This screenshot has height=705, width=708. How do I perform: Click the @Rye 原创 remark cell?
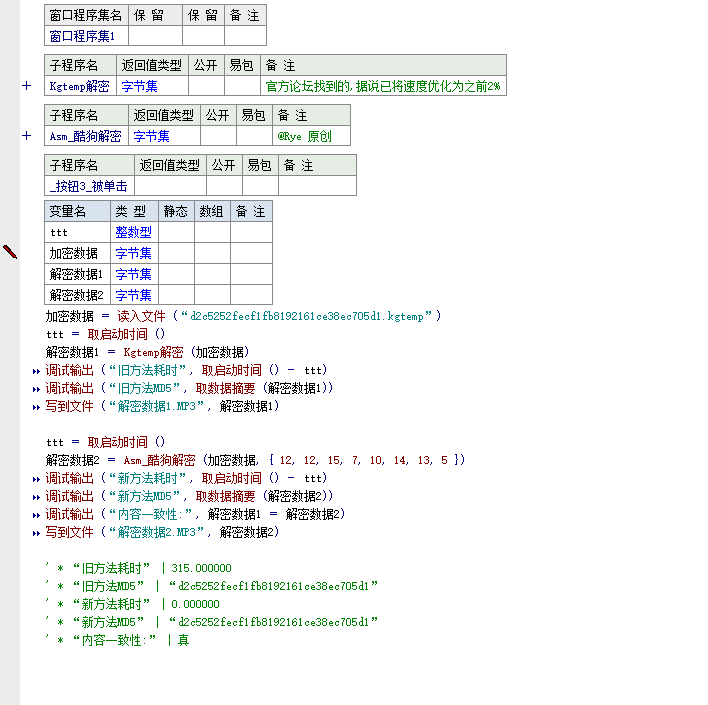point(311,135)
